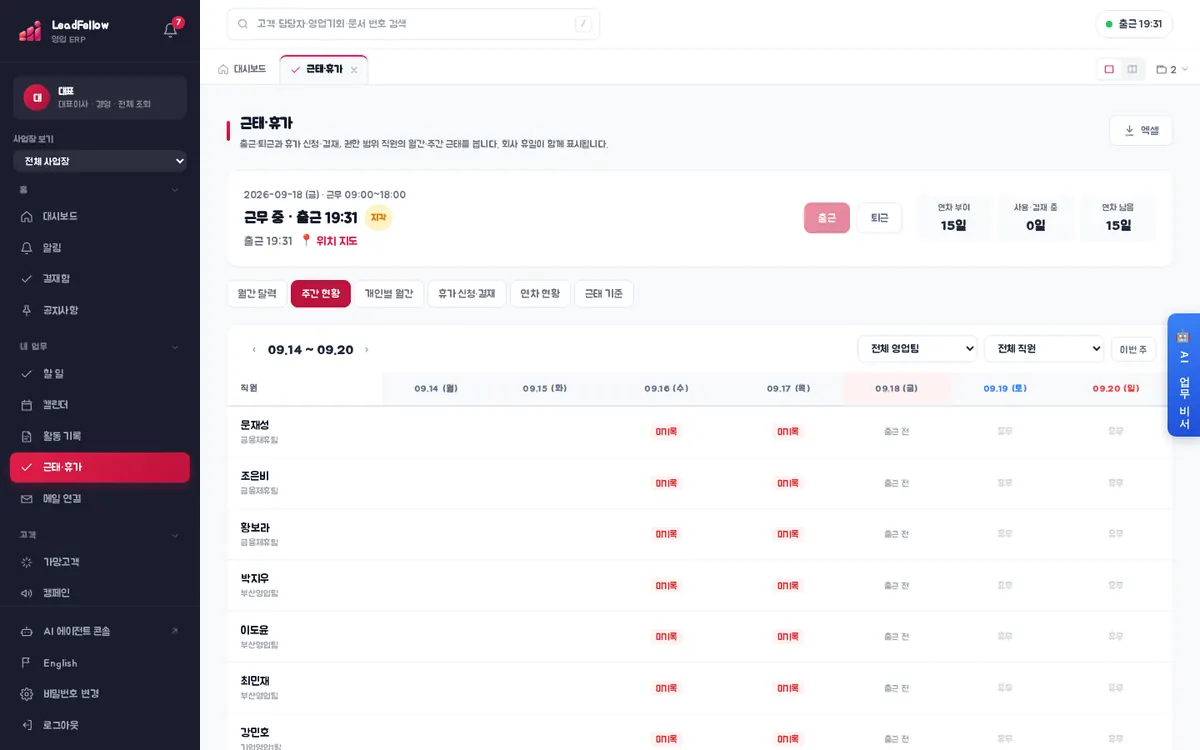Image resolution: width=1200 pixels, height=750 pixels.
Task: Click the 캘린더 calendar icon
Action: click(27, 405)
